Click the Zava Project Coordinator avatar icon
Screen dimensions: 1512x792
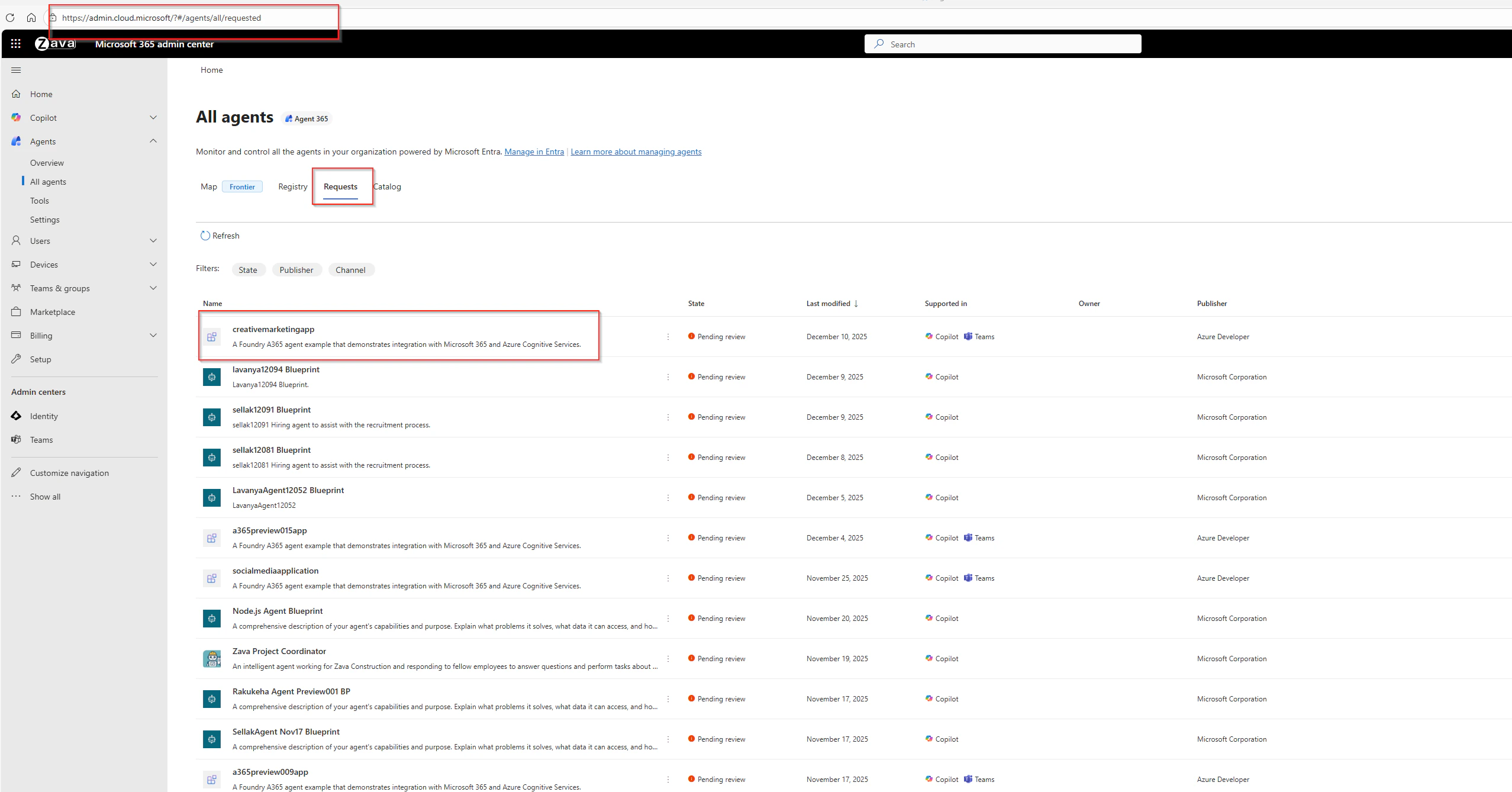[x=212, y=659]
